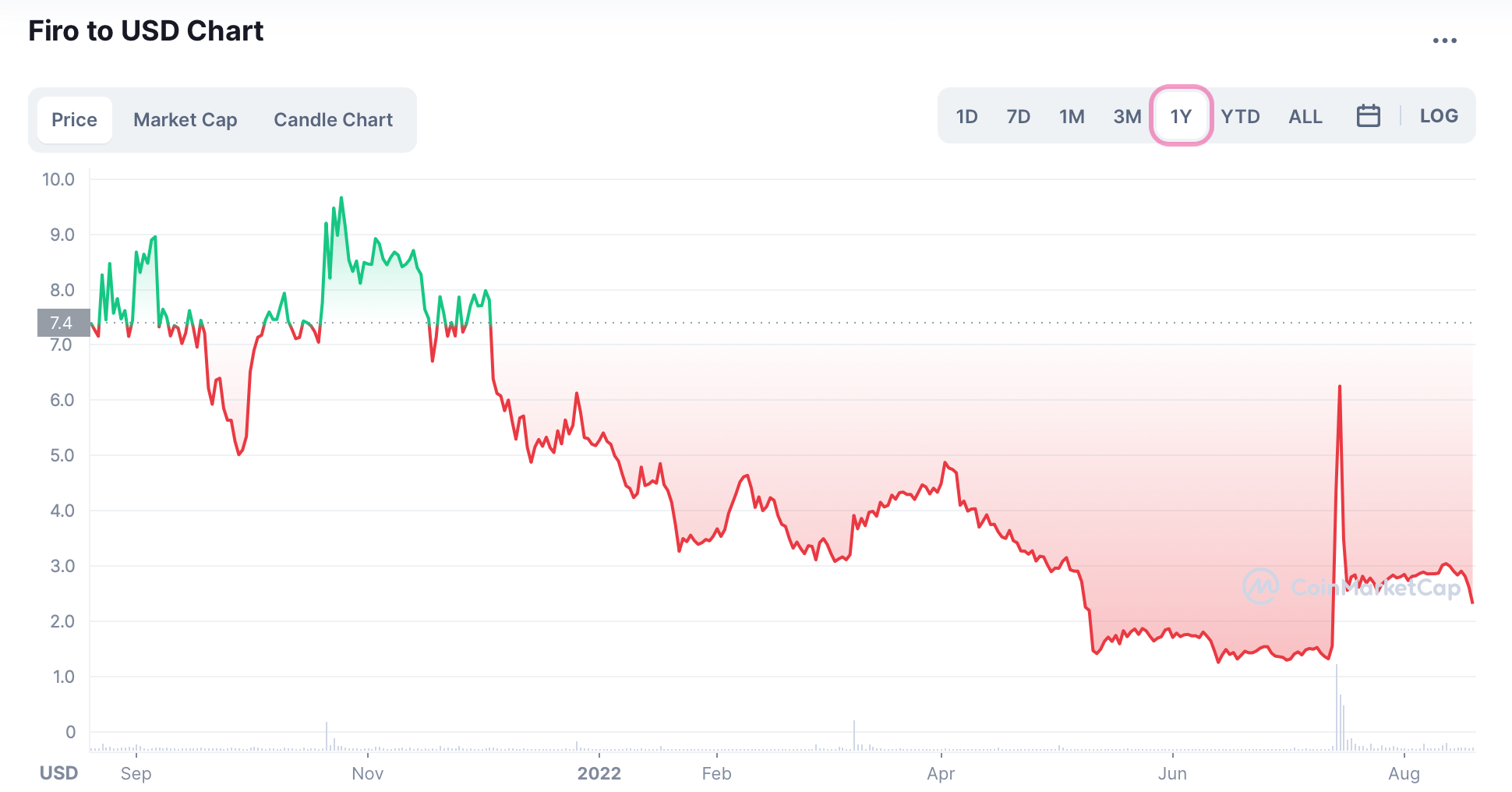Open the three-dot more options menu
1512x792 pixels.
tap(1444, 41)
